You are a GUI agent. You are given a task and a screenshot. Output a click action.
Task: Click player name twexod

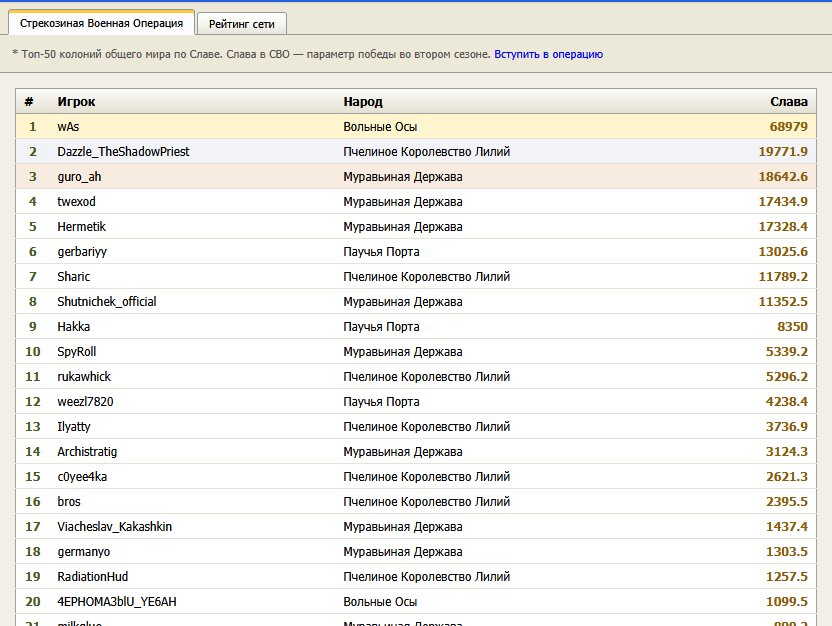[76, 202]
